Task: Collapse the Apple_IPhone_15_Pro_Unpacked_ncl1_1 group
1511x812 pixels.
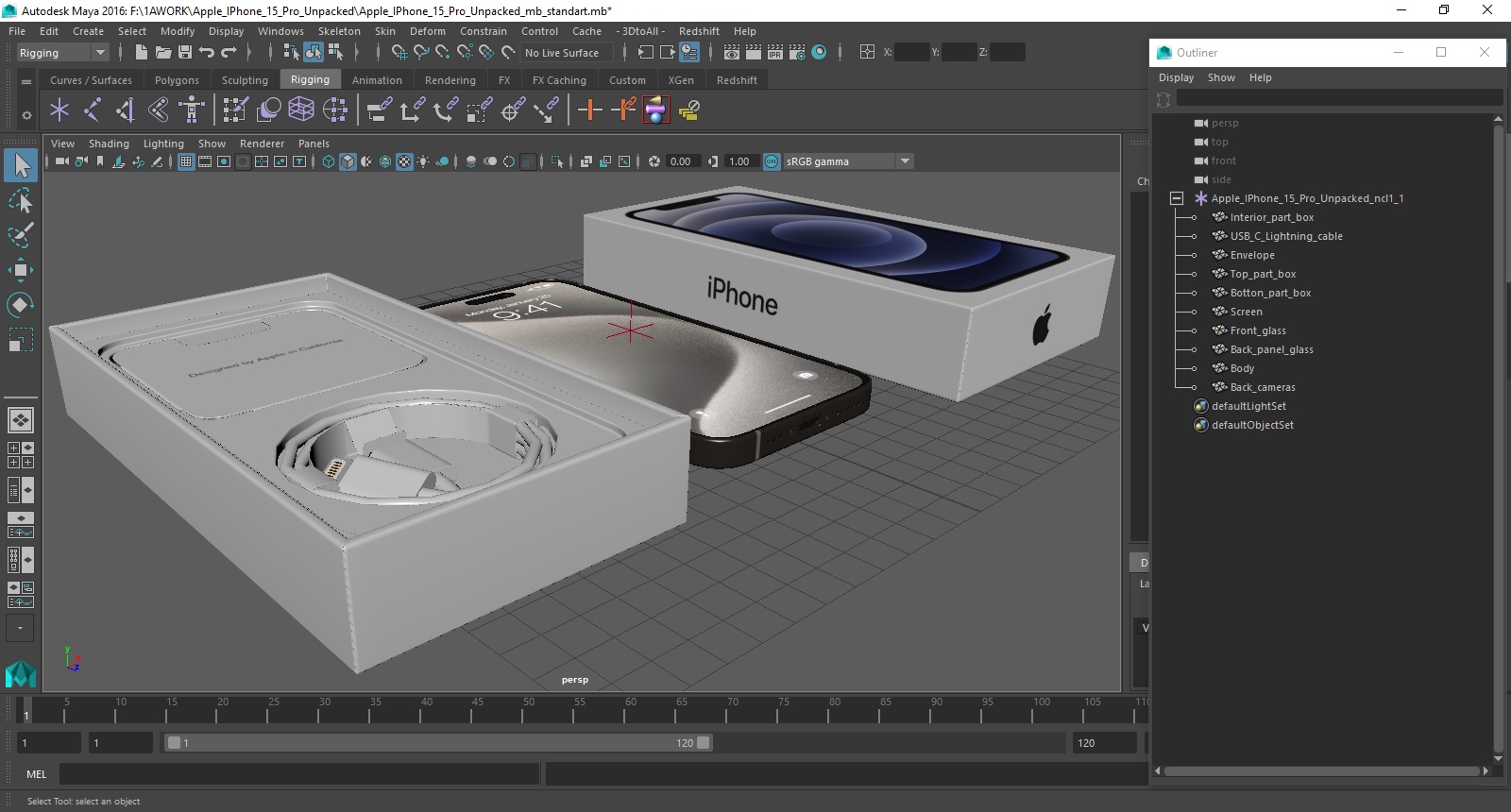Action: coord(1177,198)
